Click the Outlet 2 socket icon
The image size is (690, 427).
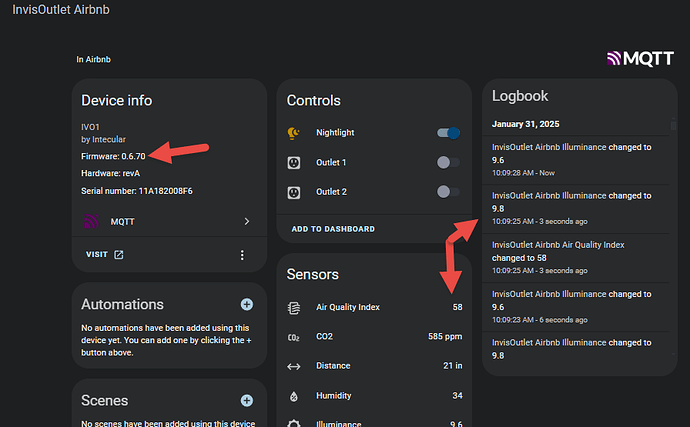294,192
